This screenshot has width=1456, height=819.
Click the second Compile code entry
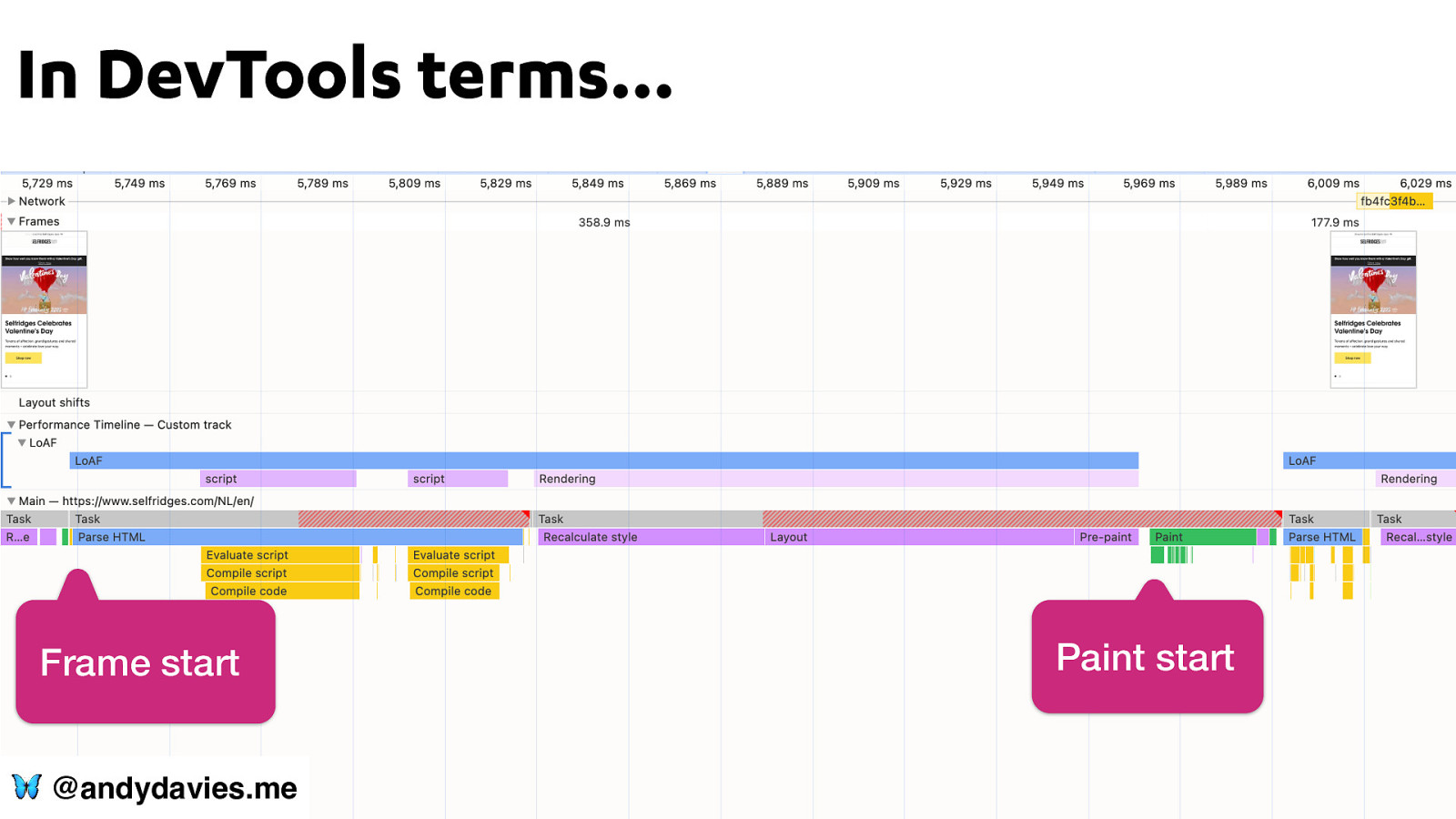(x=453, y=591)
